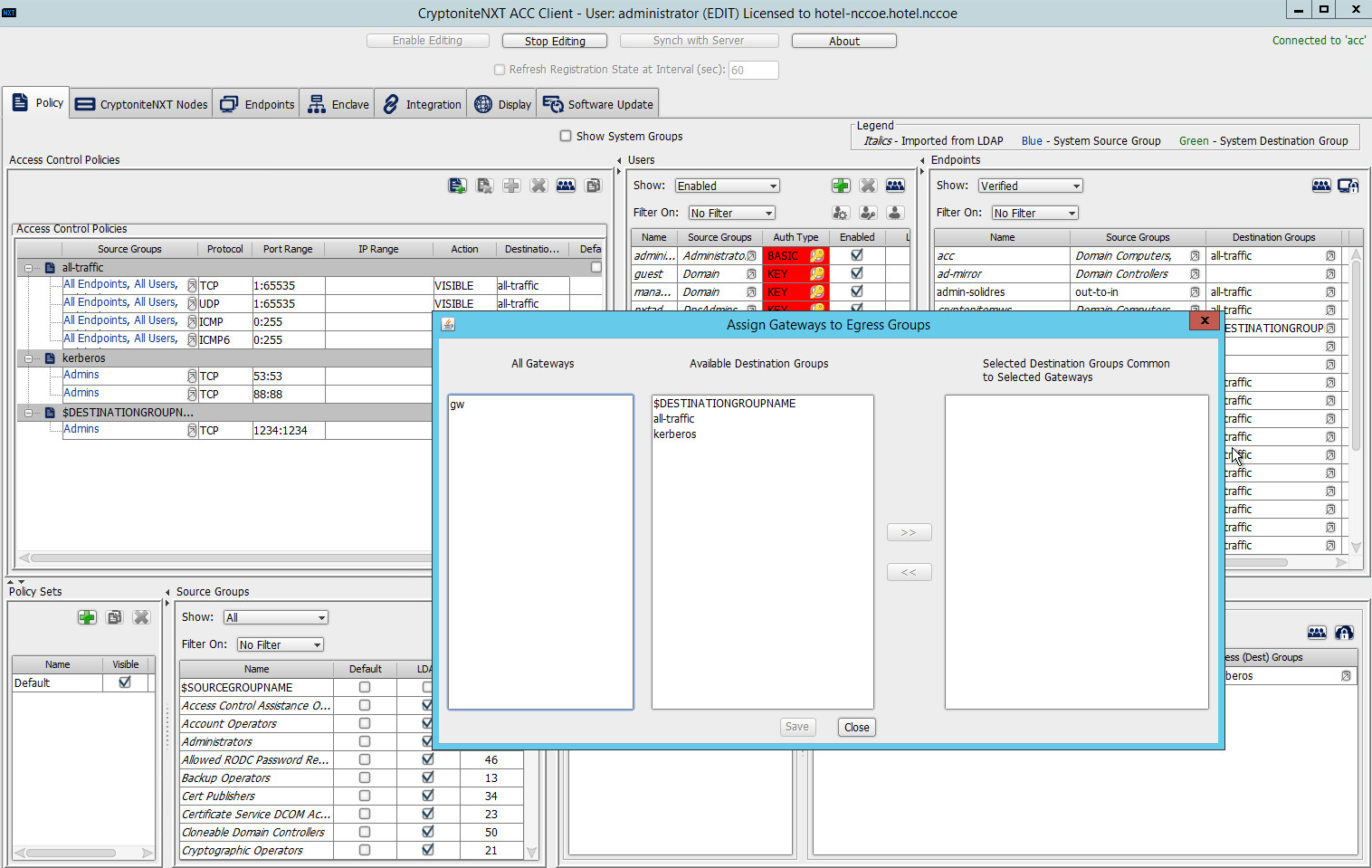The image size is (1372, 868).
Task: Toggle Default checkbox on all-traffic policy row
Action: pos(596,267)
